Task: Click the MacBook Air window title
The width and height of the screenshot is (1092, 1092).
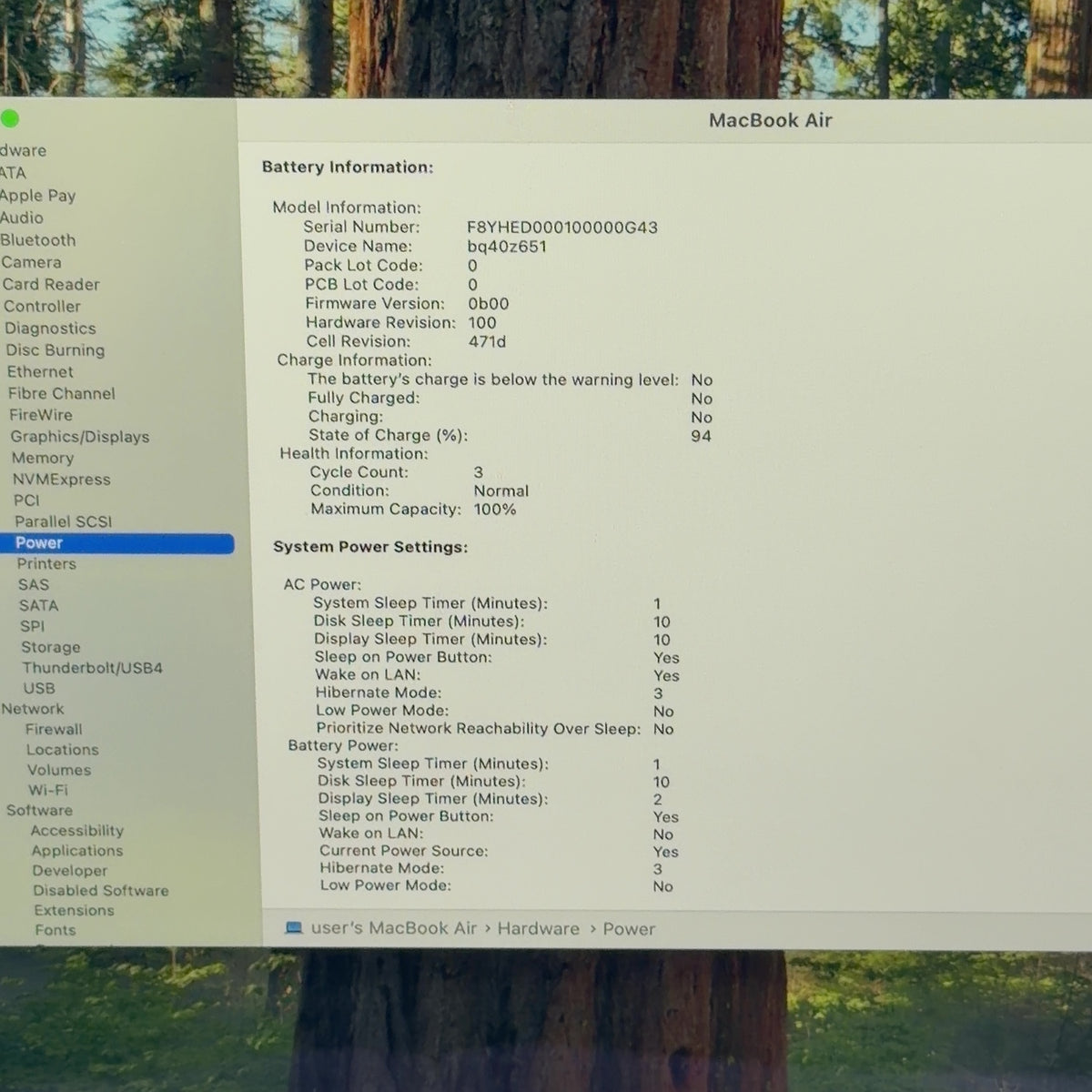Action: (771, 120)
